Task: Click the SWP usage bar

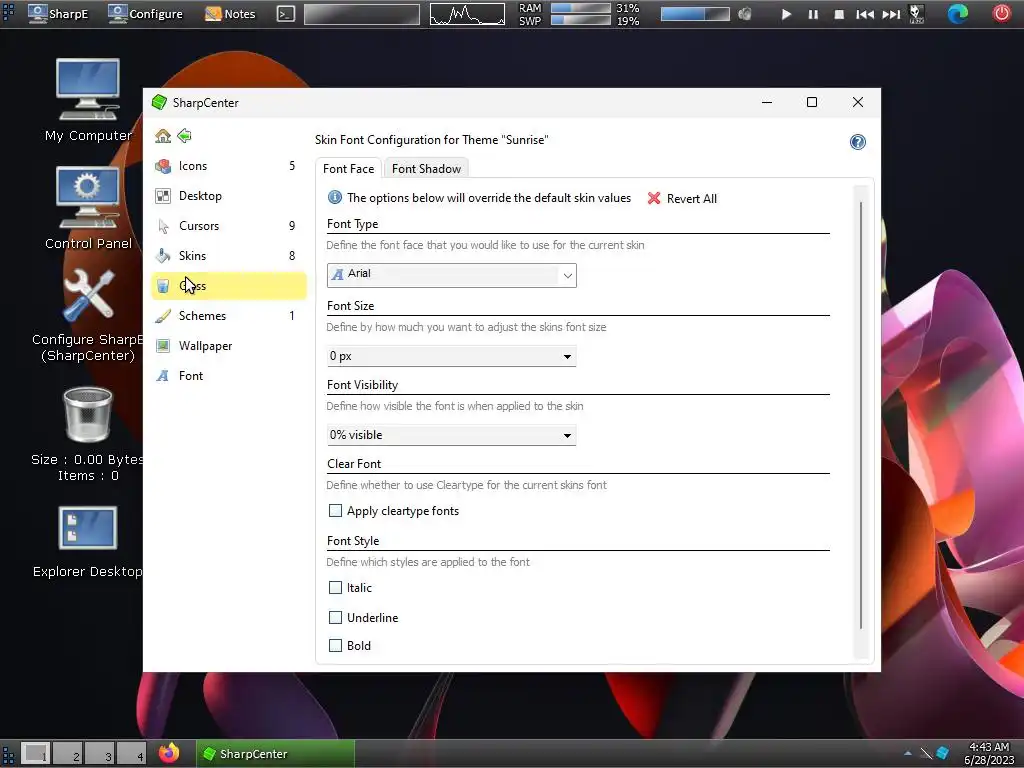Action: point(581,20)
